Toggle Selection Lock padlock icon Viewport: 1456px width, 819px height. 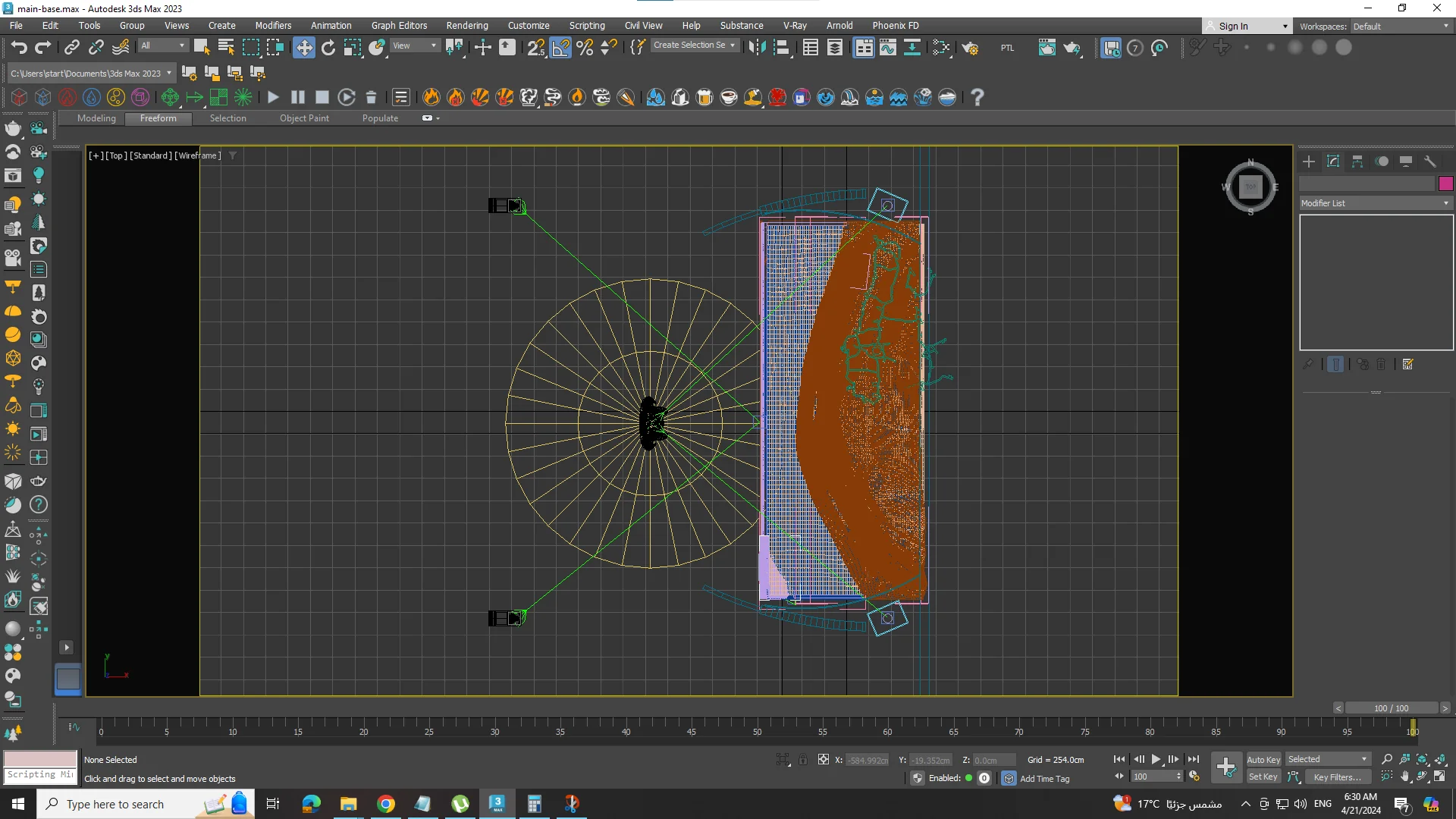pyautogui.click(x=803, y=759)
